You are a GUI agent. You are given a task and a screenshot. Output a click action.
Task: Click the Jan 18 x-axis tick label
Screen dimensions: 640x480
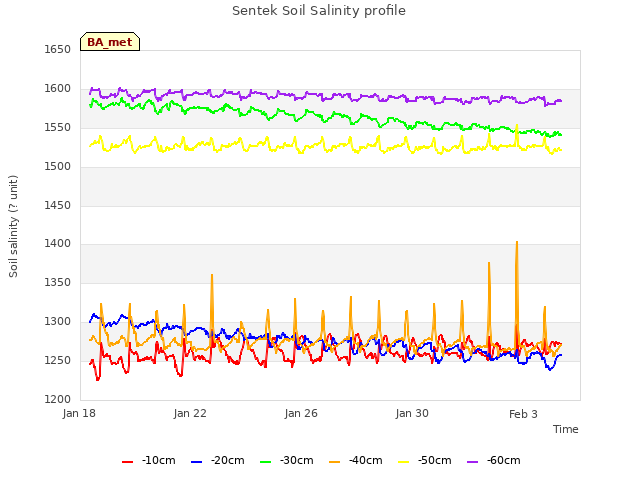coord(79,413)
